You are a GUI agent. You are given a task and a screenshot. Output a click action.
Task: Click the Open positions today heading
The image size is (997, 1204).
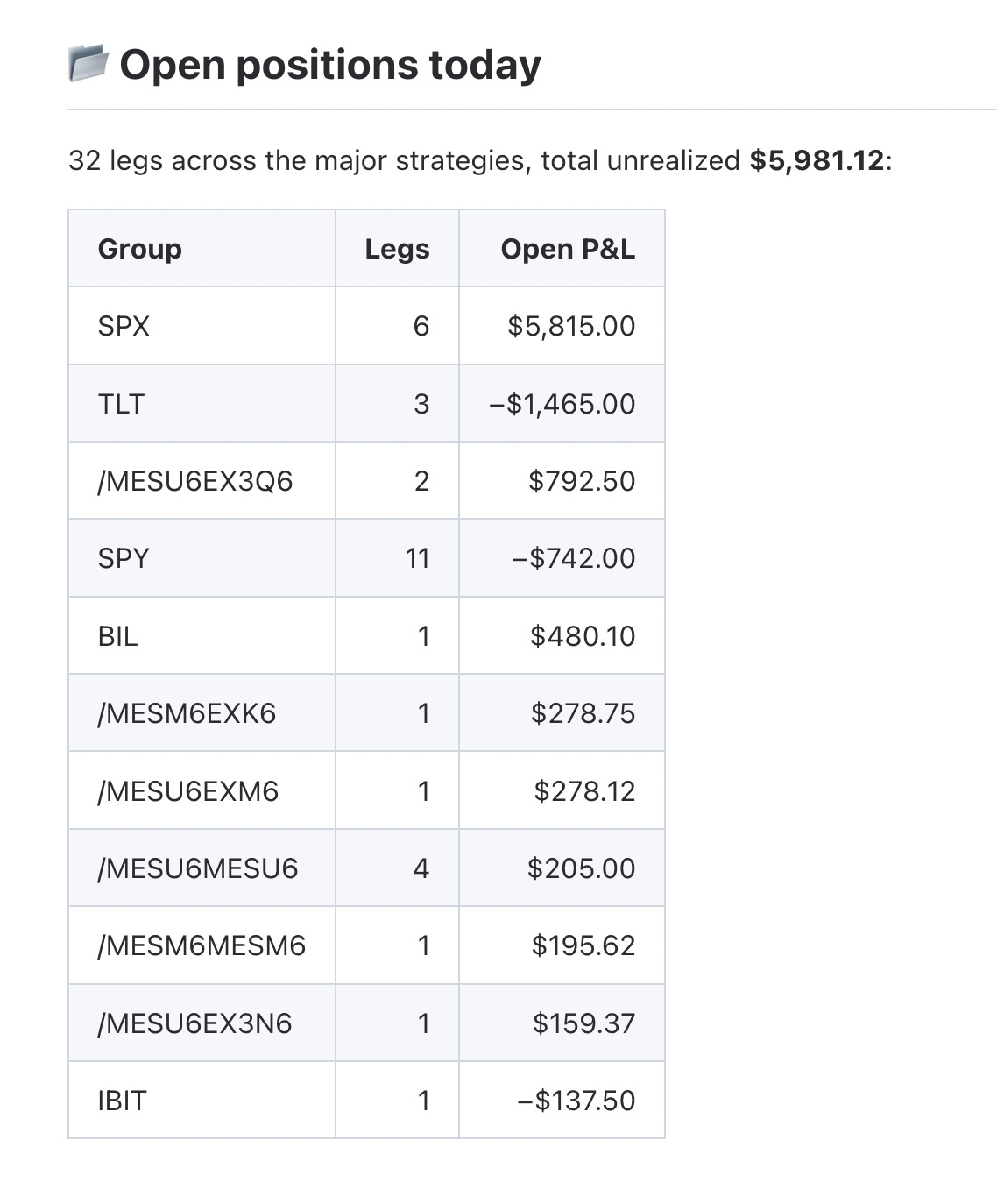330,65
